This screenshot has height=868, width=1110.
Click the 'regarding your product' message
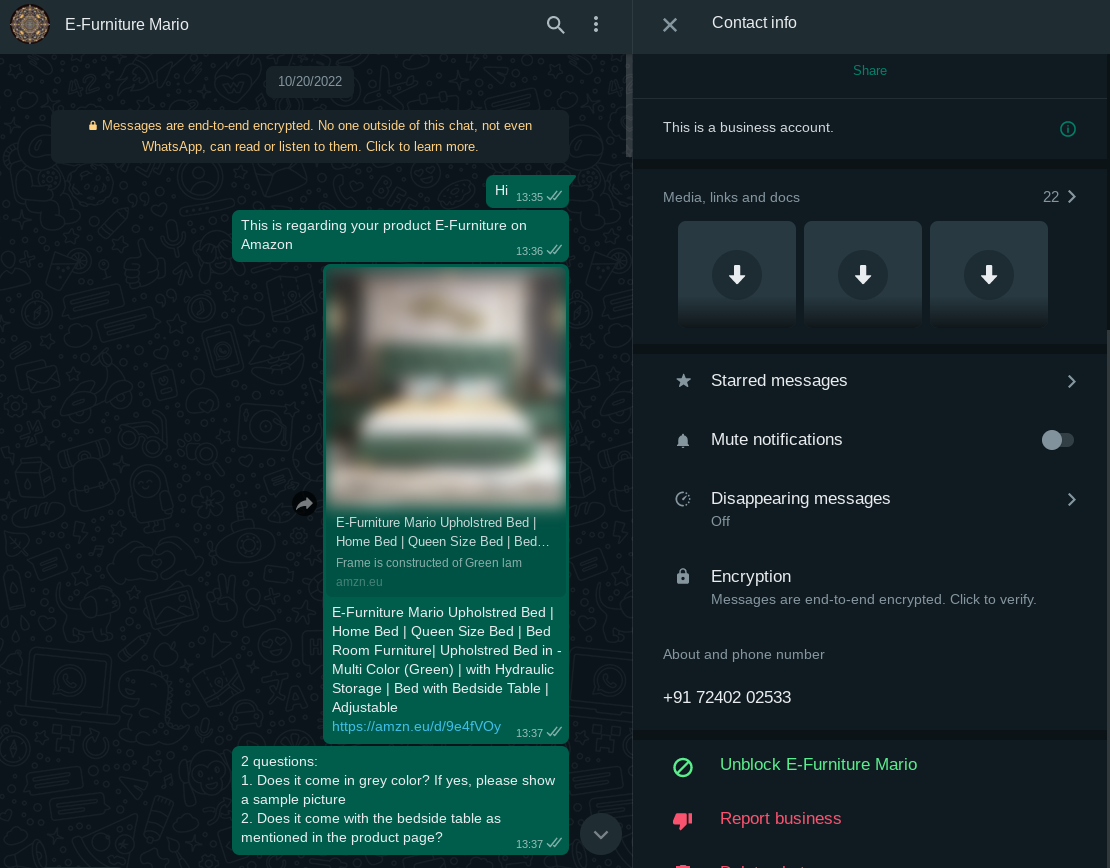401,236
